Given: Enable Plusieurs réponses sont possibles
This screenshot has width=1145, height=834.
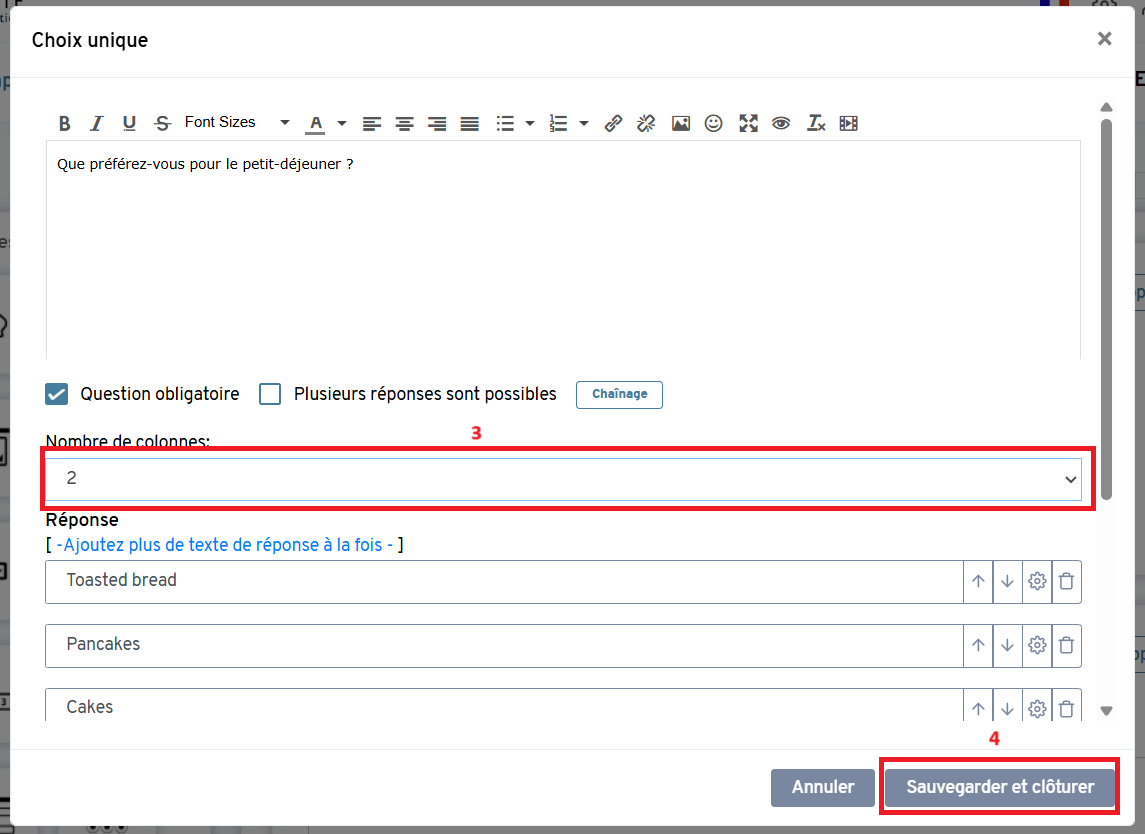Looking at the screenshot, I should [270, 394].
